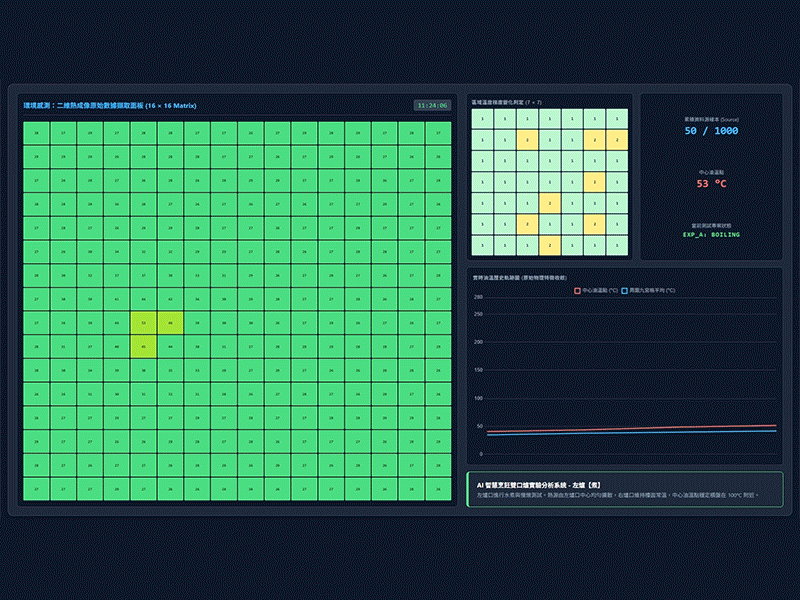Click the EXP_A: BOILING status label
Viewport: 800px width, 600px height.
coord(711,235)
